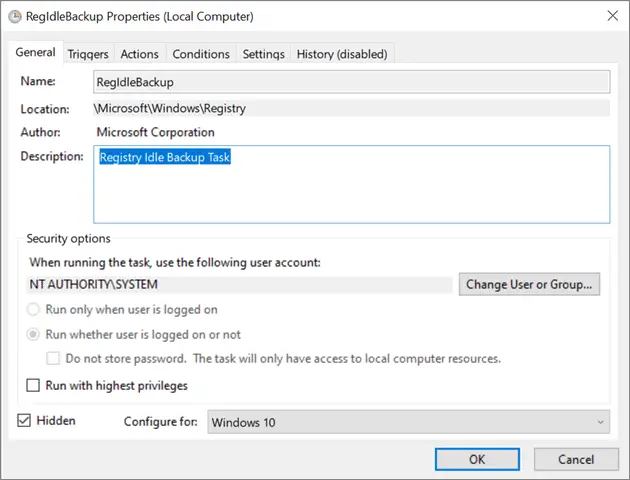Click inside the Description text box
This screenshot has height=480, width=630.
tap(352, 184)
